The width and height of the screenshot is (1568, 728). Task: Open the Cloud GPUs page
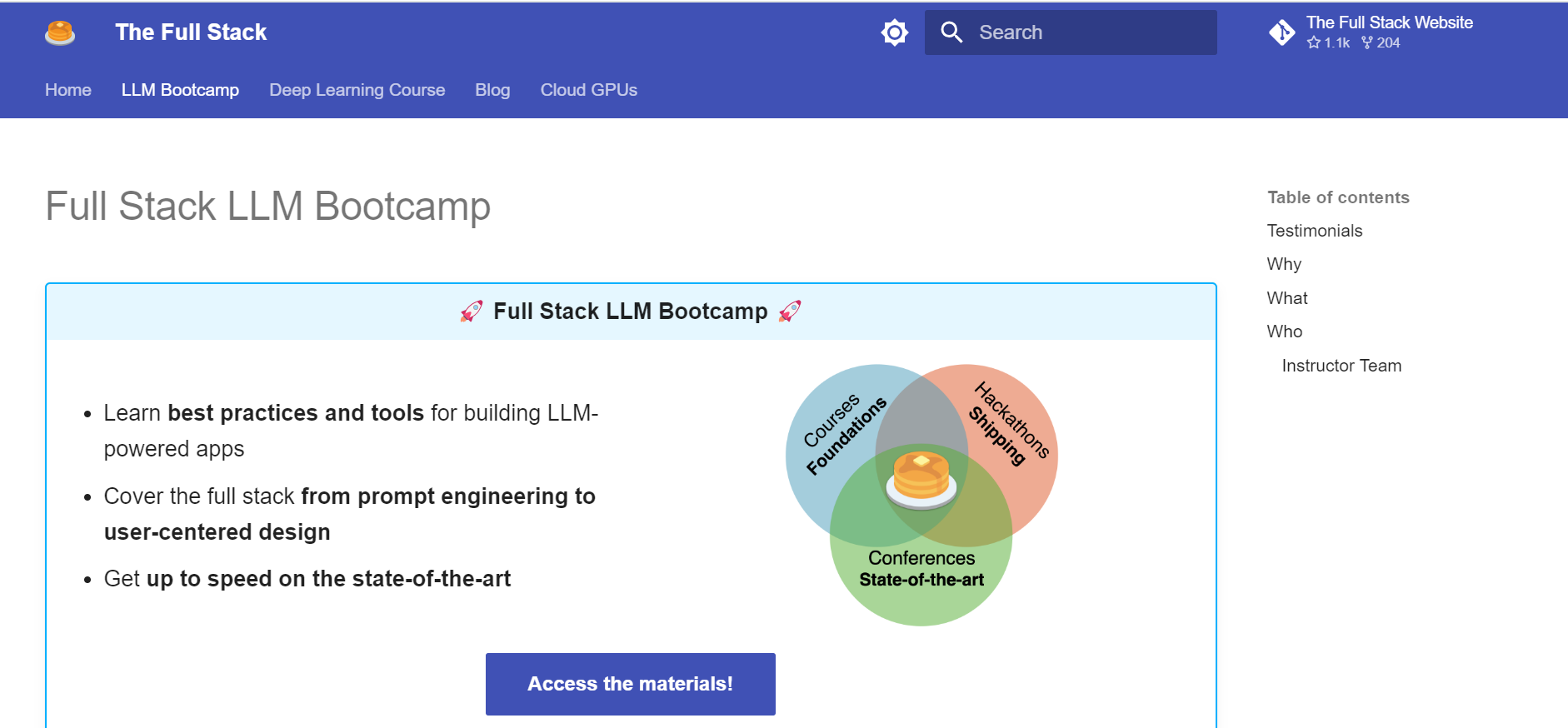tap(588, 90)
